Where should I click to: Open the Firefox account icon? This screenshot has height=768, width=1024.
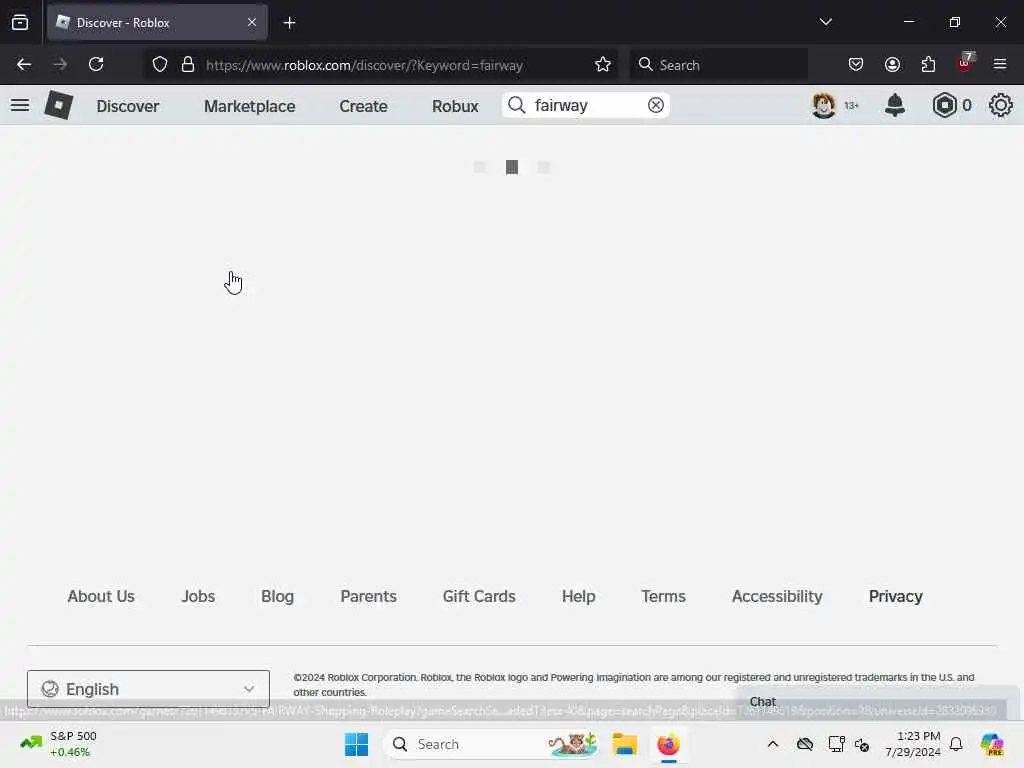tap(892, 64)
